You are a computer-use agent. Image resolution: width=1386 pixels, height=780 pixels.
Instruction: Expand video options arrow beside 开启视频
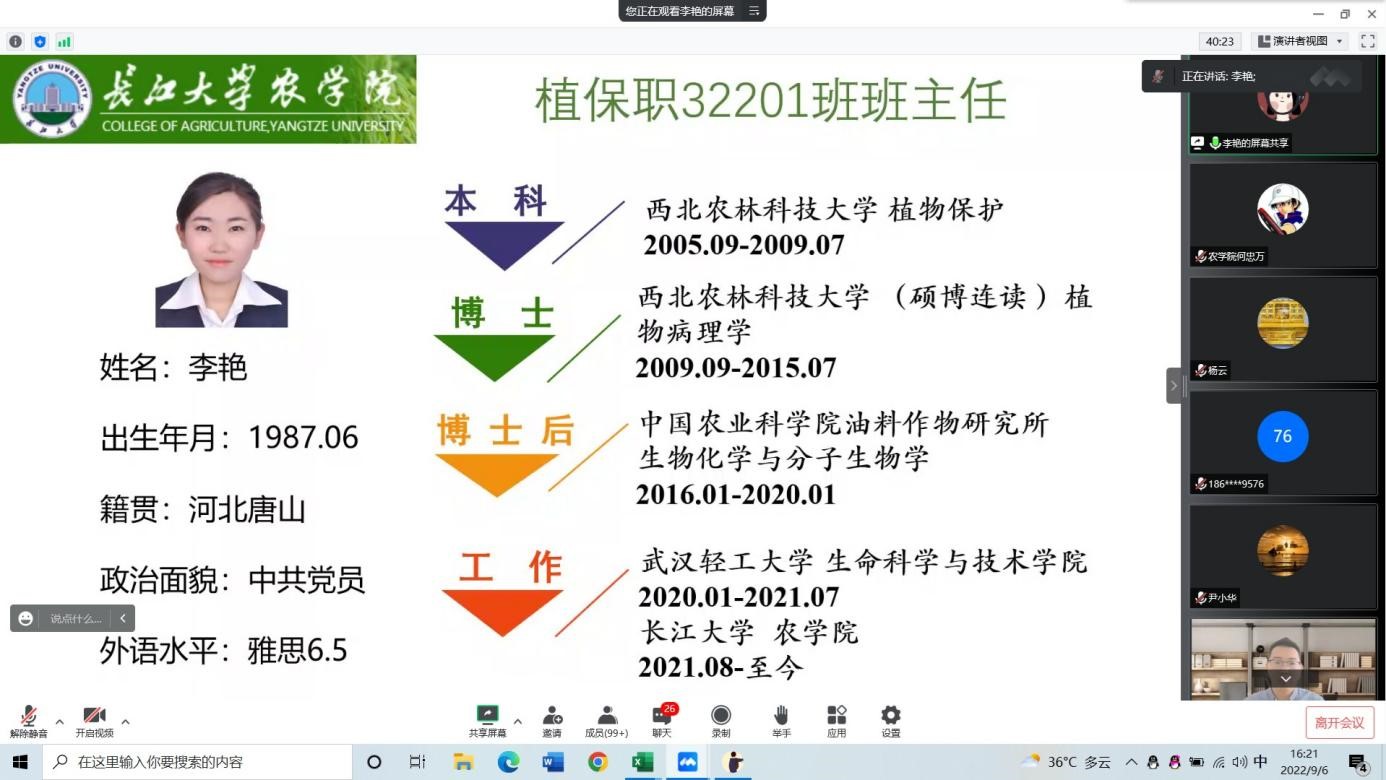(x=125, y=721)
